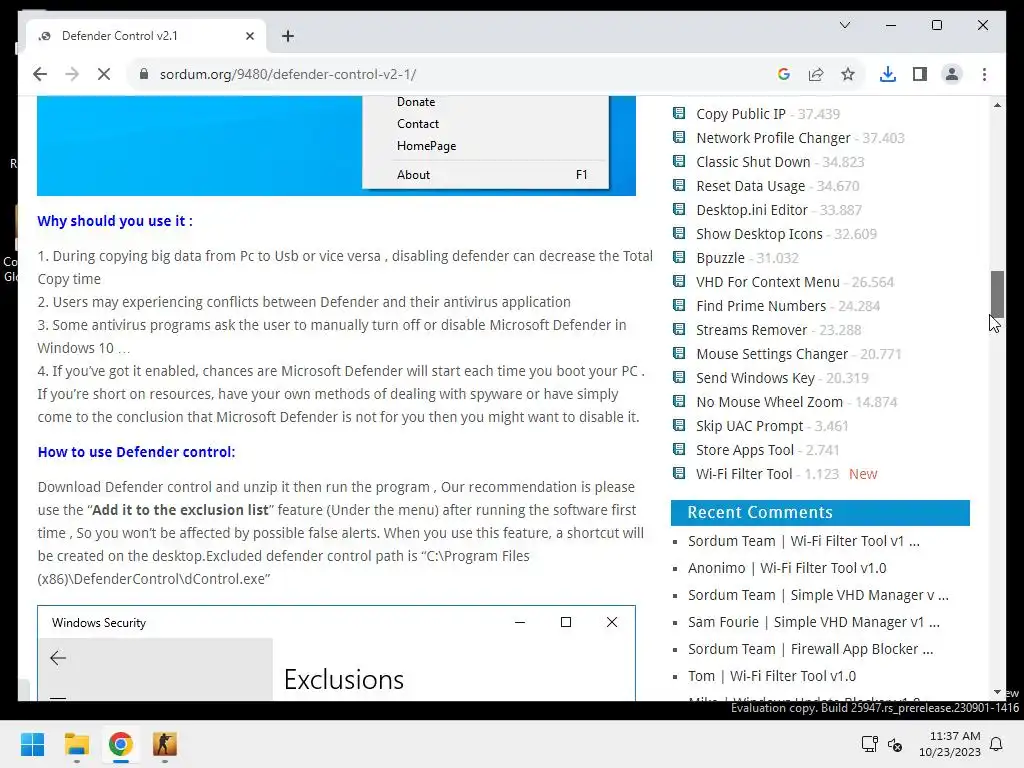Image resolution: width=1024 pixels, height=768 pixels.
Task: Open Sordum Team Simple VHD Manager comment
Action: [x=818, y=596]
